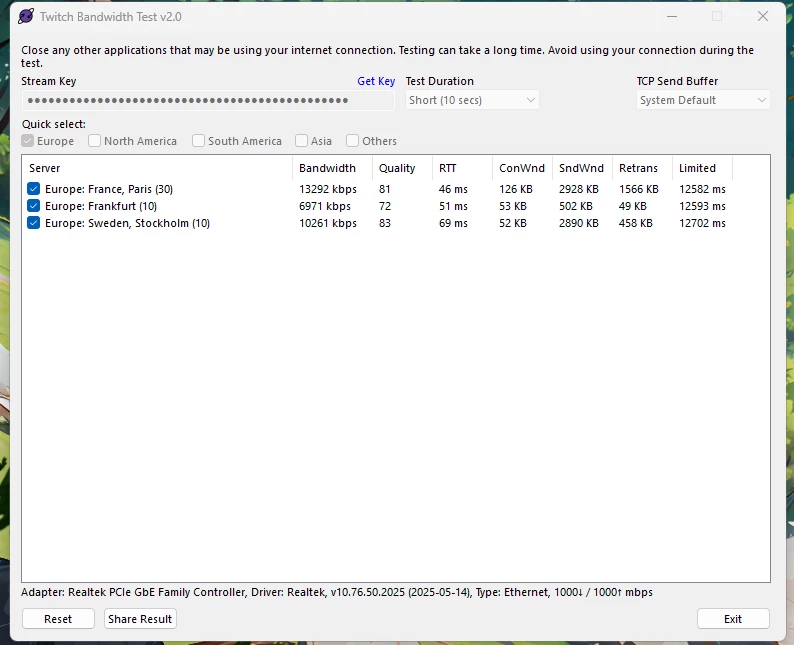The height and width of the screenshot is (645, 794).
Task: Open the Test Duration dropdown
Action: [x=472, y=100]
